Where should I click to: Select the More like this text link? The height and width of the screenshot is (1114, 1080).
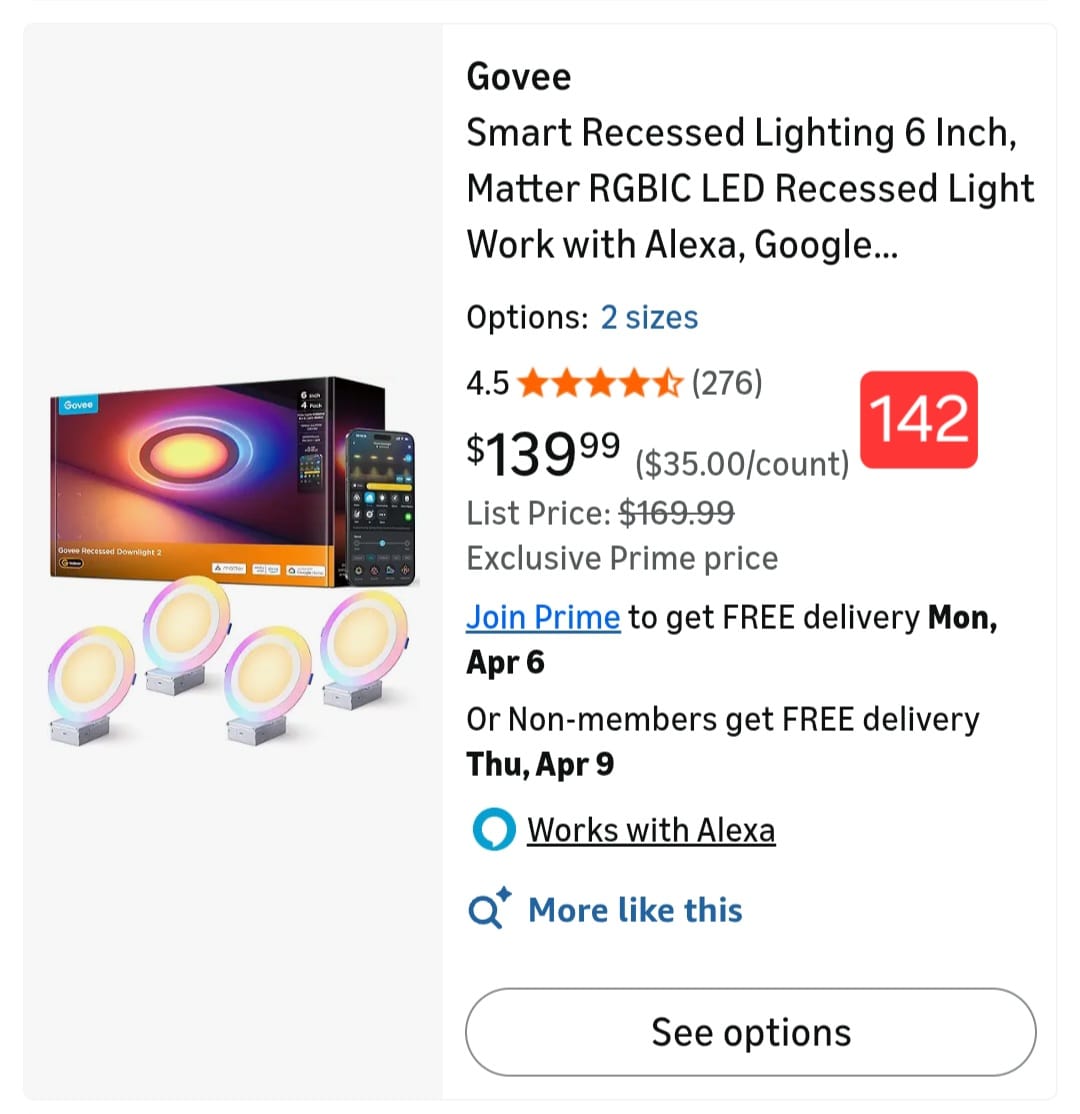pos(635,910)
